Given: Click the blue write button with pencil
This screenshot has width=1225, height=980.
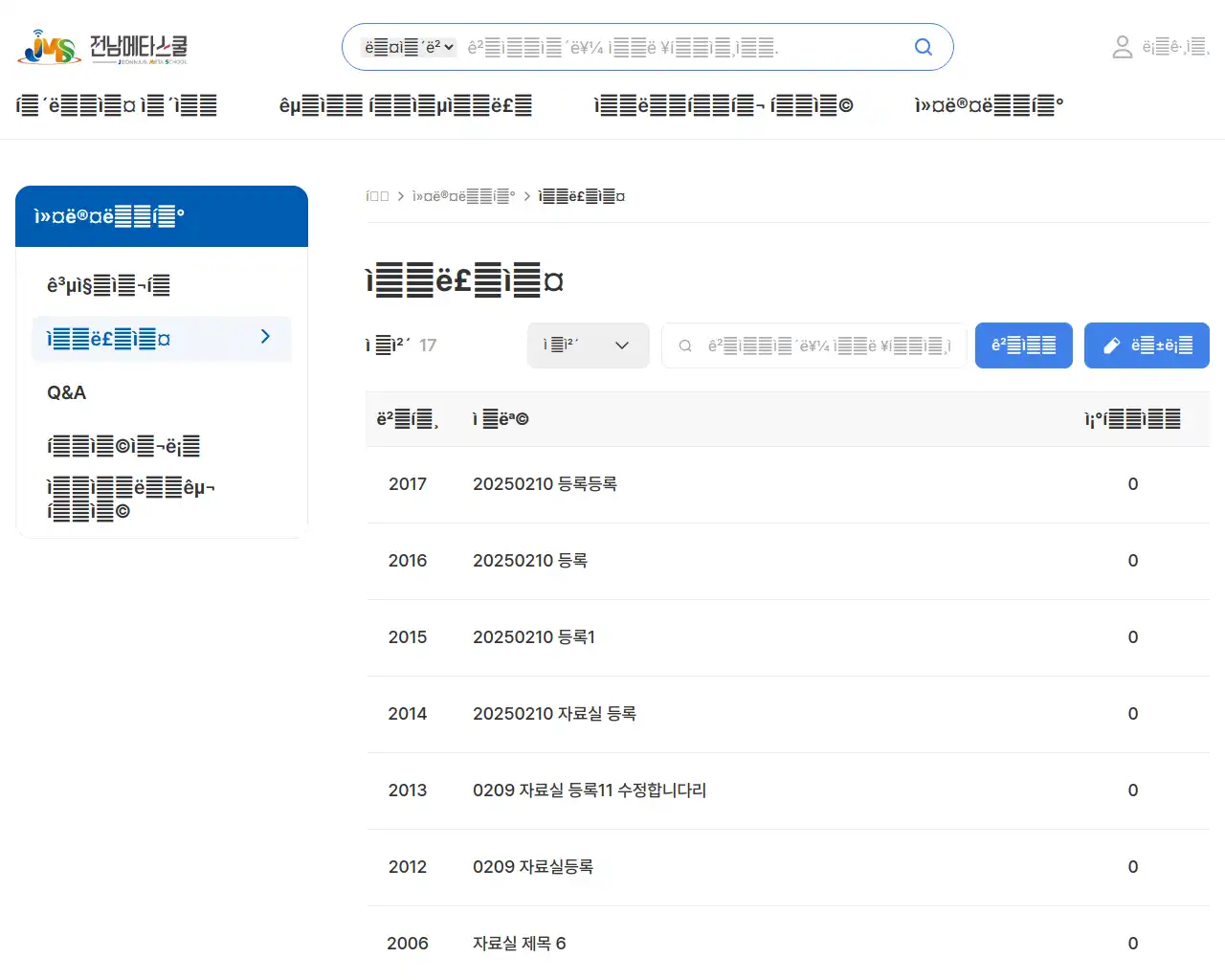Looking at the screenshot, I should [x=1147, y=345].
